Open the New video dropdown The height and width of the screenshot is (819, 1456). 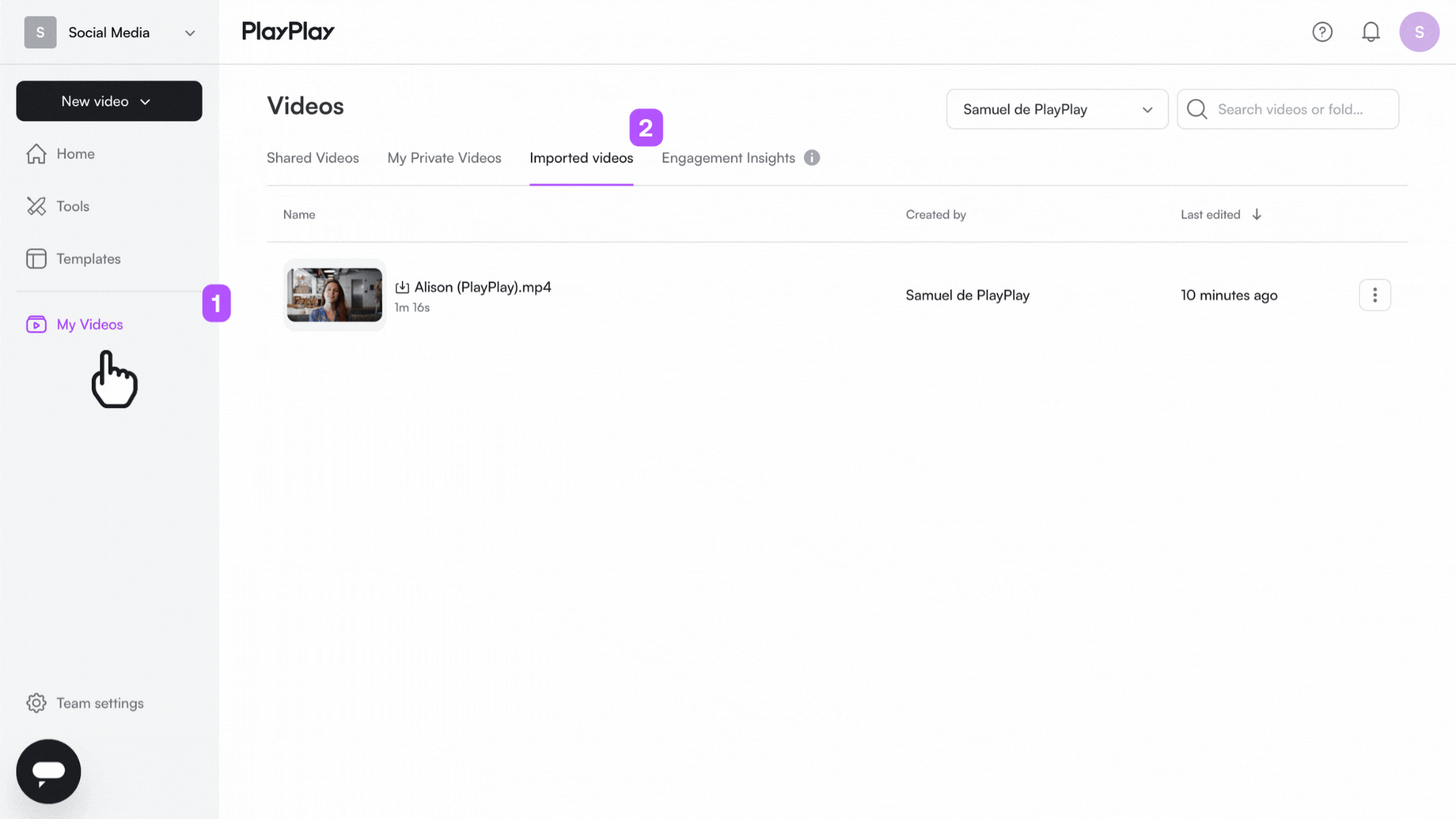coord(109,101)
